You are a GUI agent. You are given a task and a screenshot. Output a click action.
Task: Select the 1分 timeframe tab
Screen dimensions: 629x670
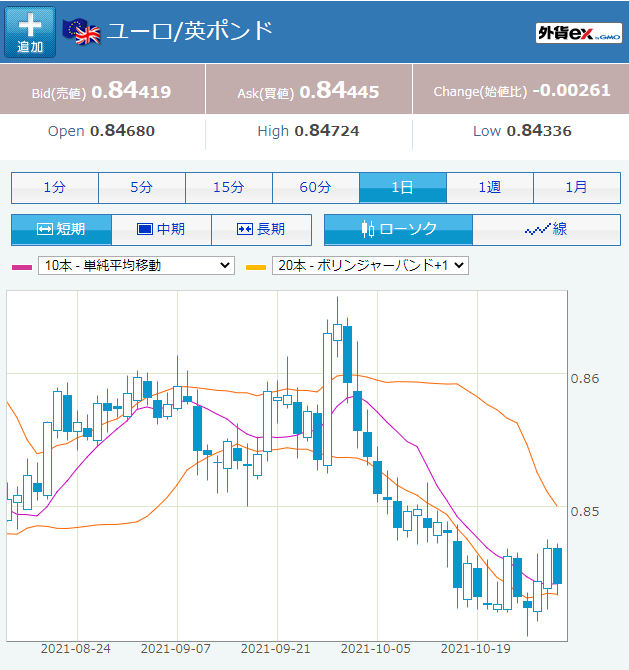55,188
